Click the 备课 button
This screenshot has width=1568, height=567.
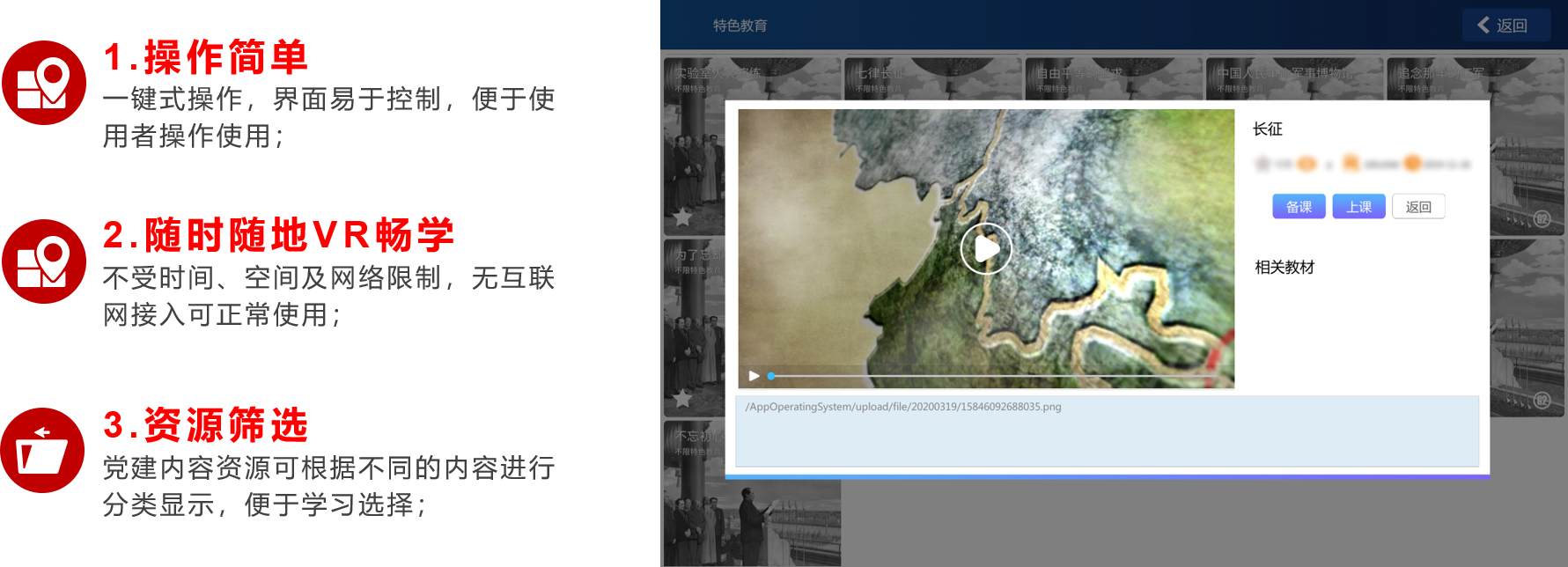tap(1299, 207)
